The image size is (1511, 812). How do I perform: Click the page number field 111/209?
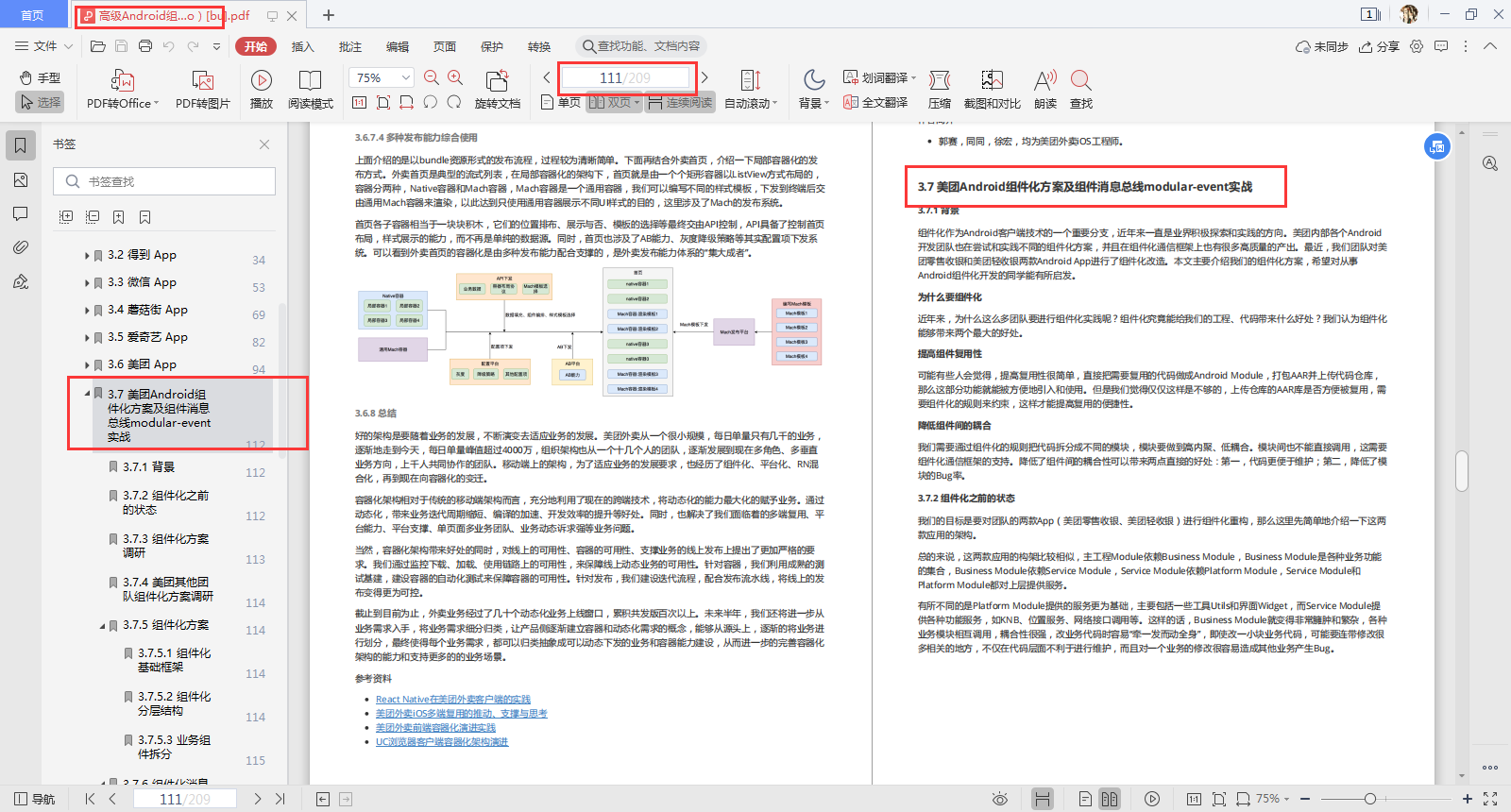pos(626,77)
